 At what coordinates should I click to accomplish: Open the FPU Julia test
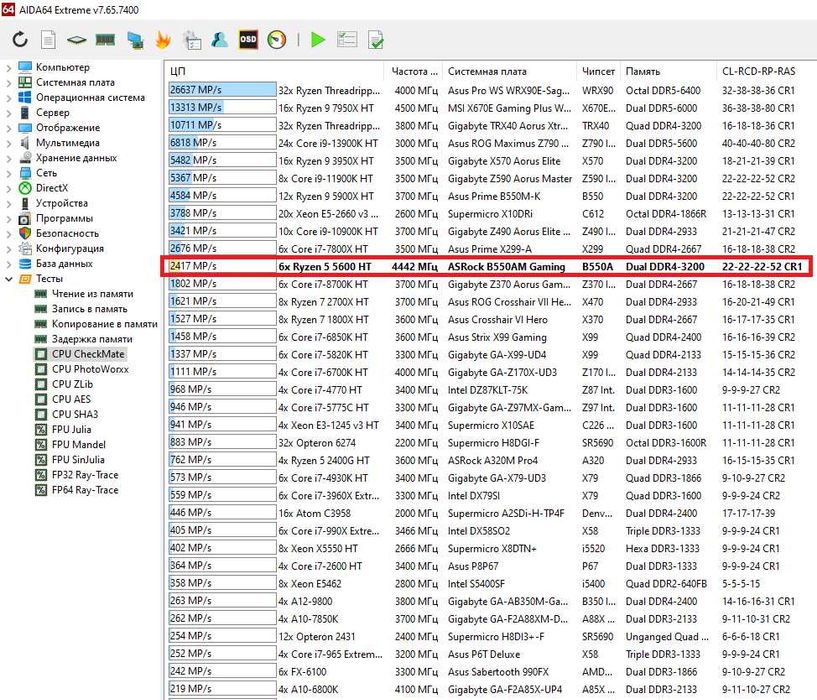click(x=71, y=430)
